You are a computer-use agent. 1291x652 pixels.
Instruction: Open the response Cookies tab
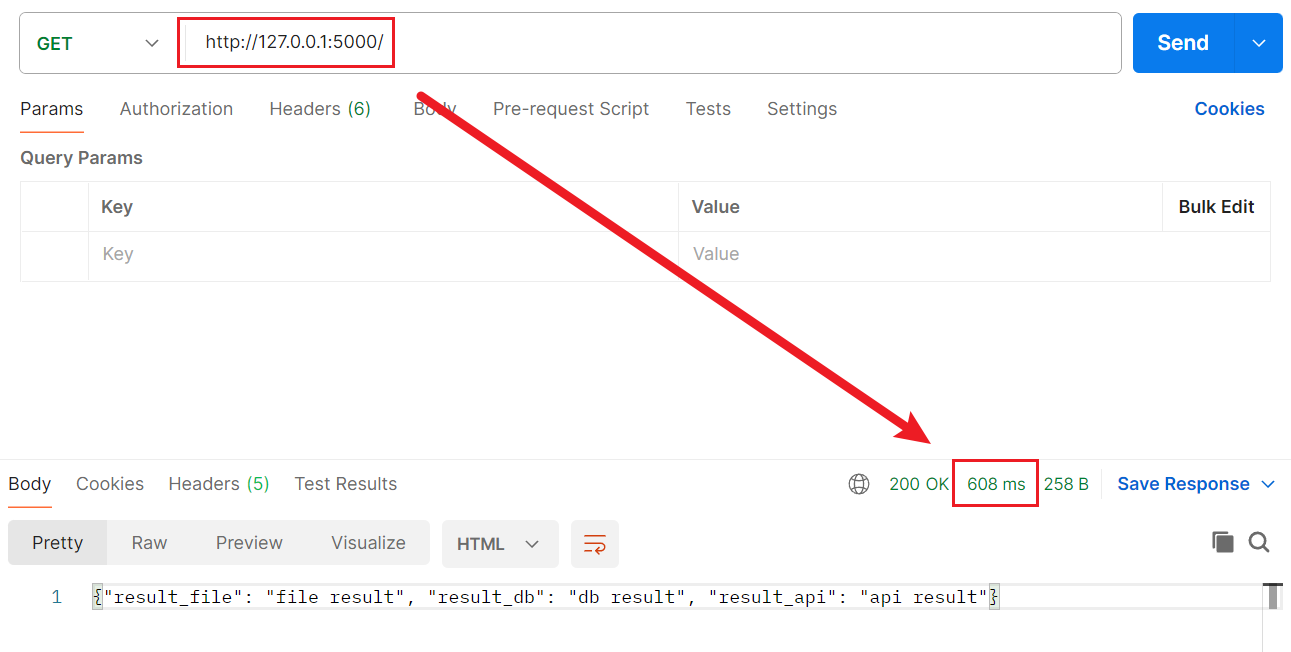coord(110,484)
